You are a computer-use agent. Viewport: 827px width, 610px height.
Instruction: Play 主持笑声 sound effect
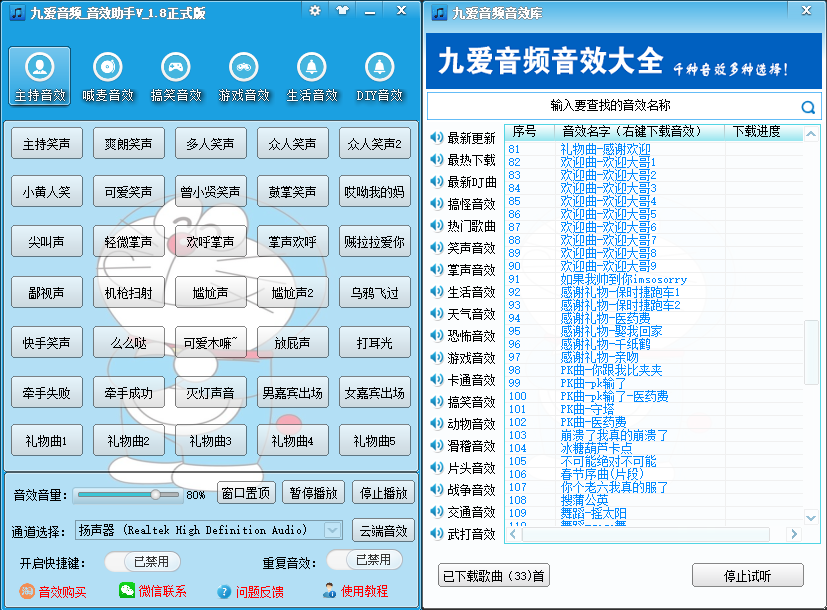pyautogui.click(x=46, y=143)
